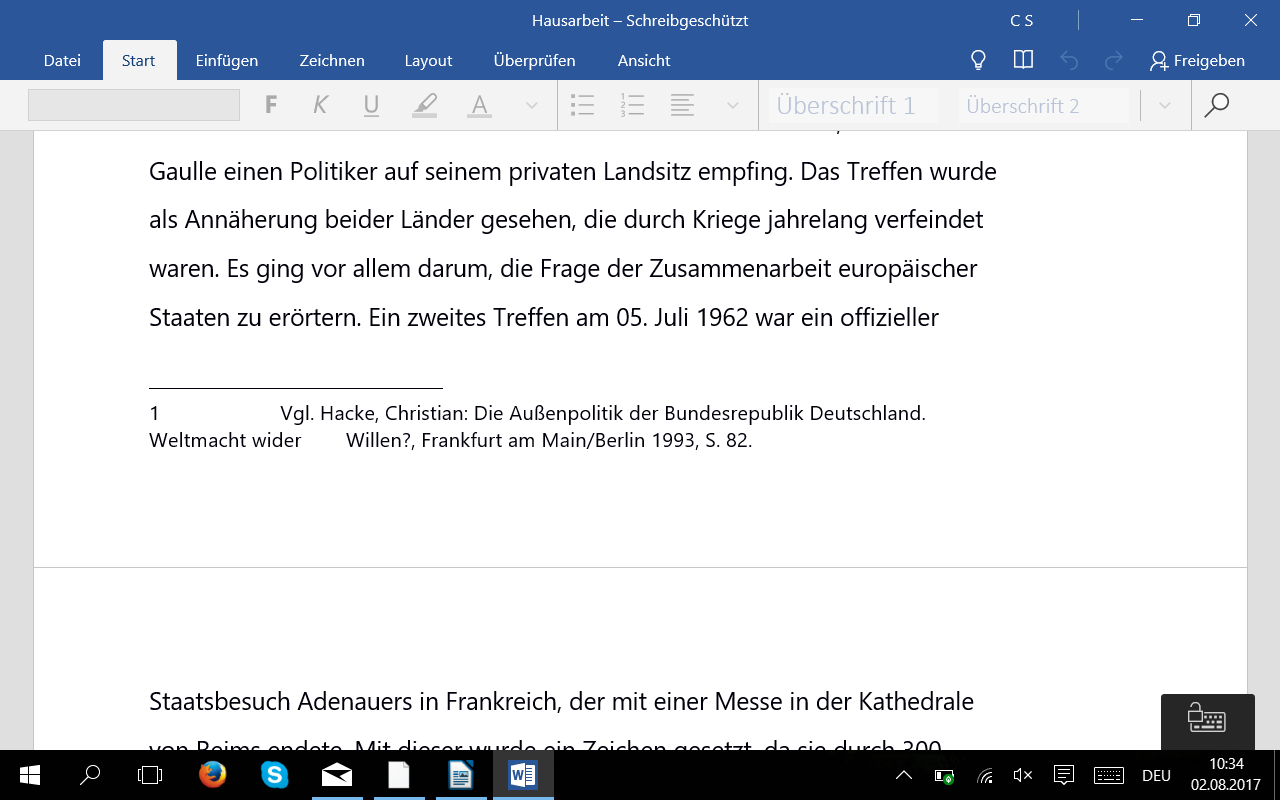Screen dimensions: 1280x800
Task: Switch to Word taskbar icon
Action: pyautogui.click(x=522, y=775)
